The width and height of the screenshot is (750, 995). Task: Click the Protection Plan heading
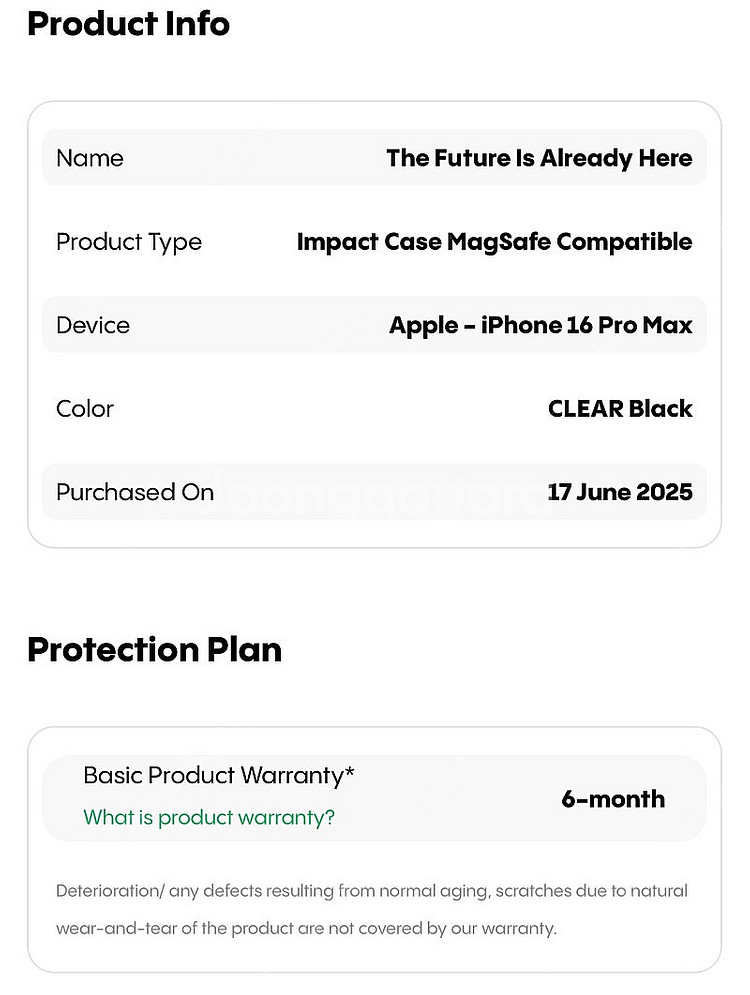coord(154,650)
